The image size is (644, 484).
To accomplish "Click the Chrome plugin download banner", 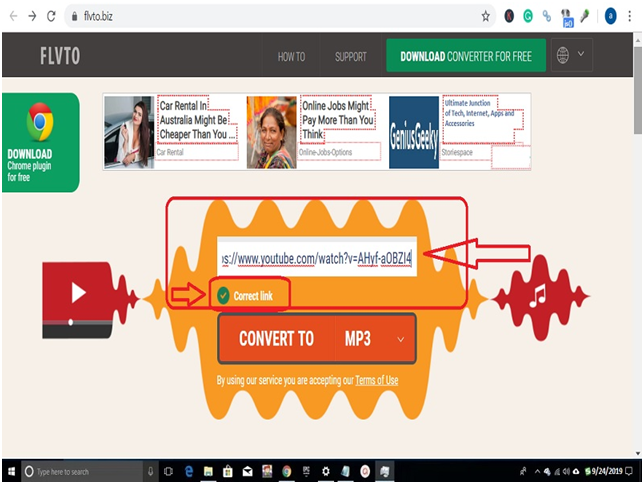I will (40, 142).
